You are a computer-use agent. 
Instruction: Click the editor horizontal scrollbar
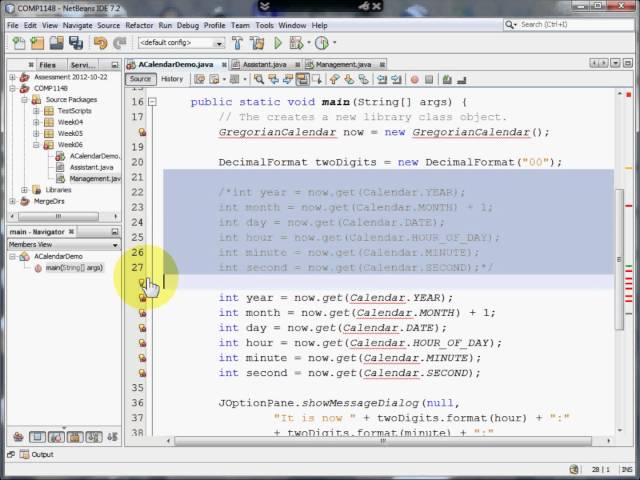pyautogui.click(x=383, y=441)
